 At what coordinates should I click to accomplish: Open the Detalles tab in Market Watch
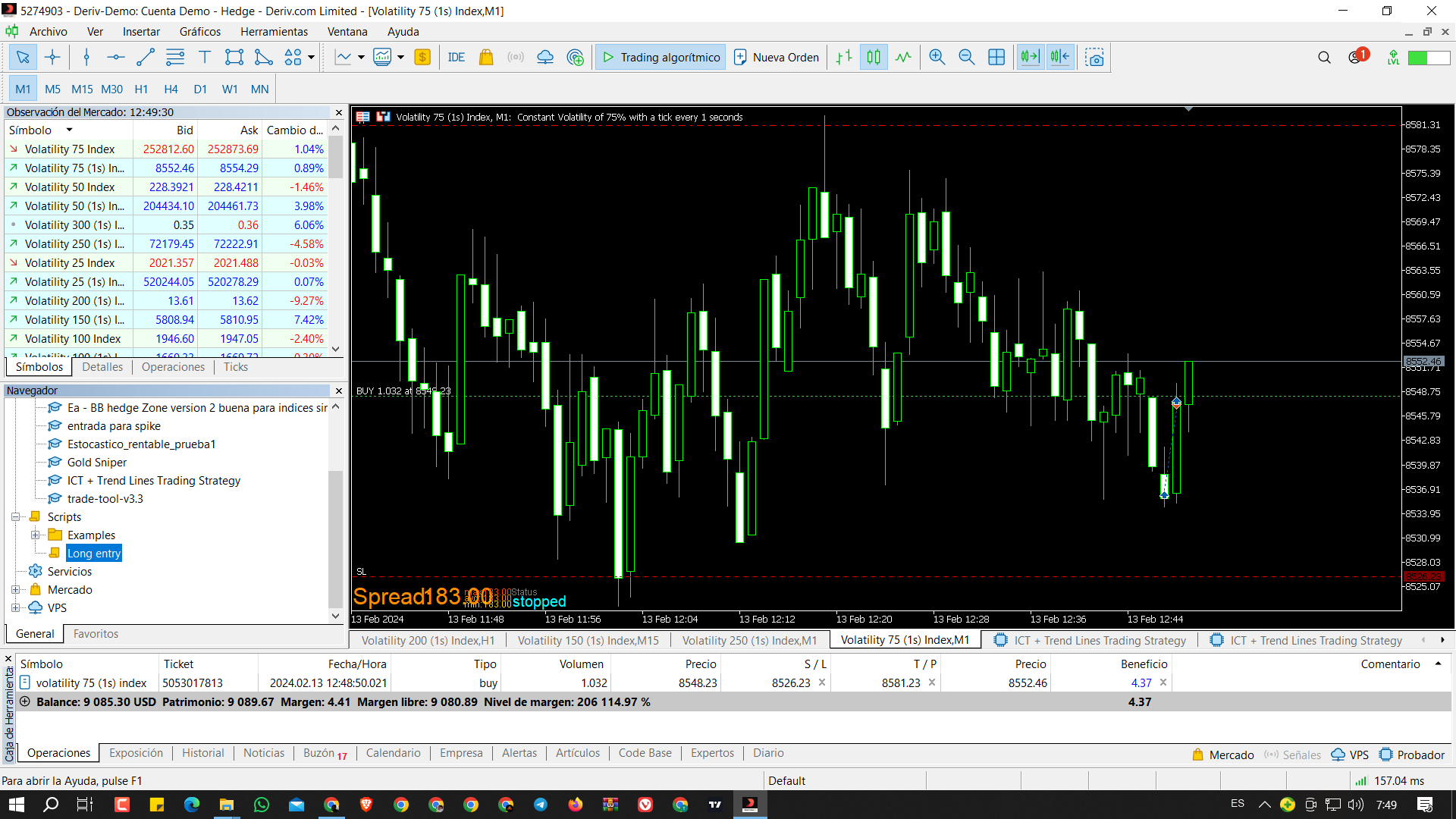102,367
